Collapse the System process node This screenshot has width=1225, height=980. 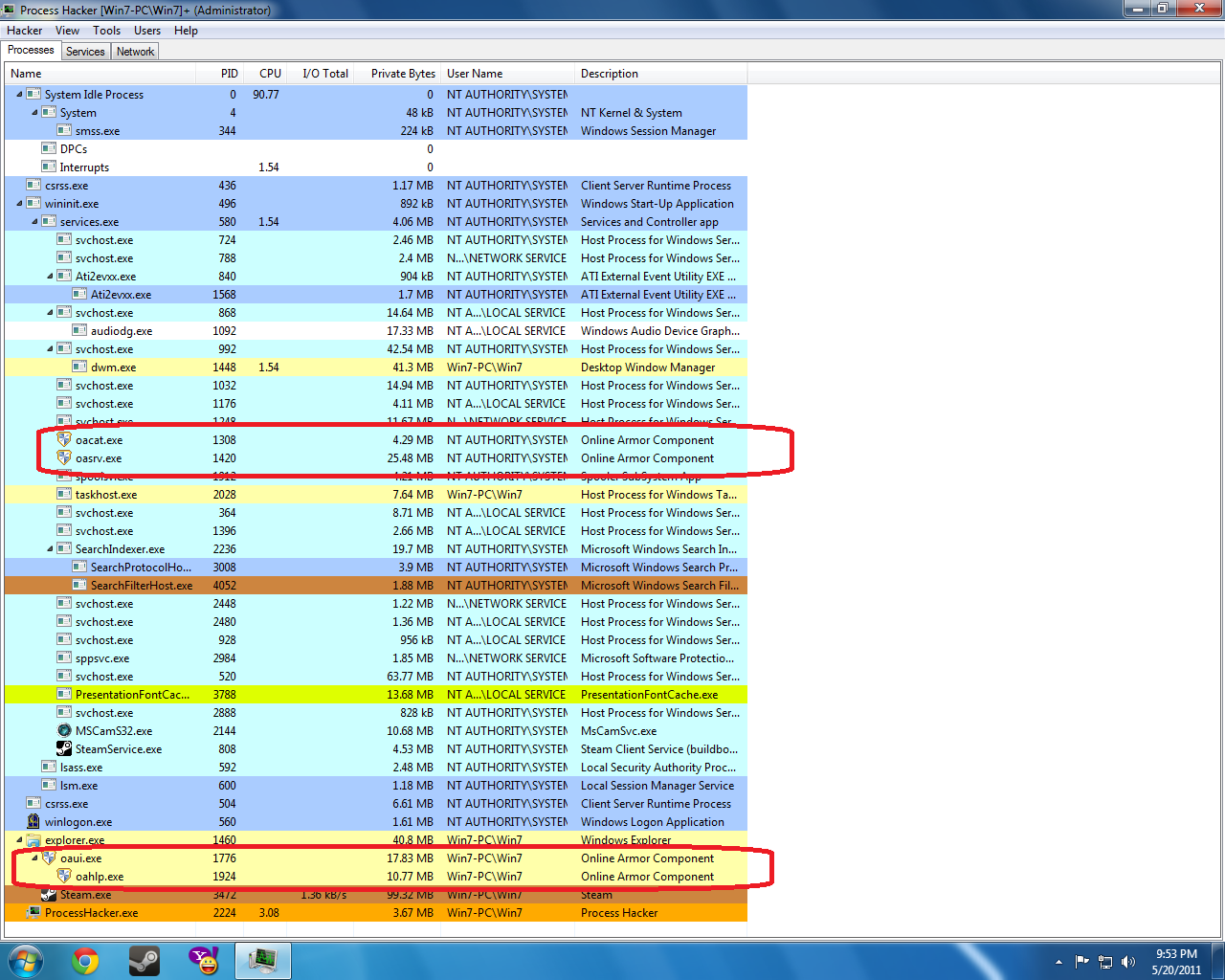point(34,113)
